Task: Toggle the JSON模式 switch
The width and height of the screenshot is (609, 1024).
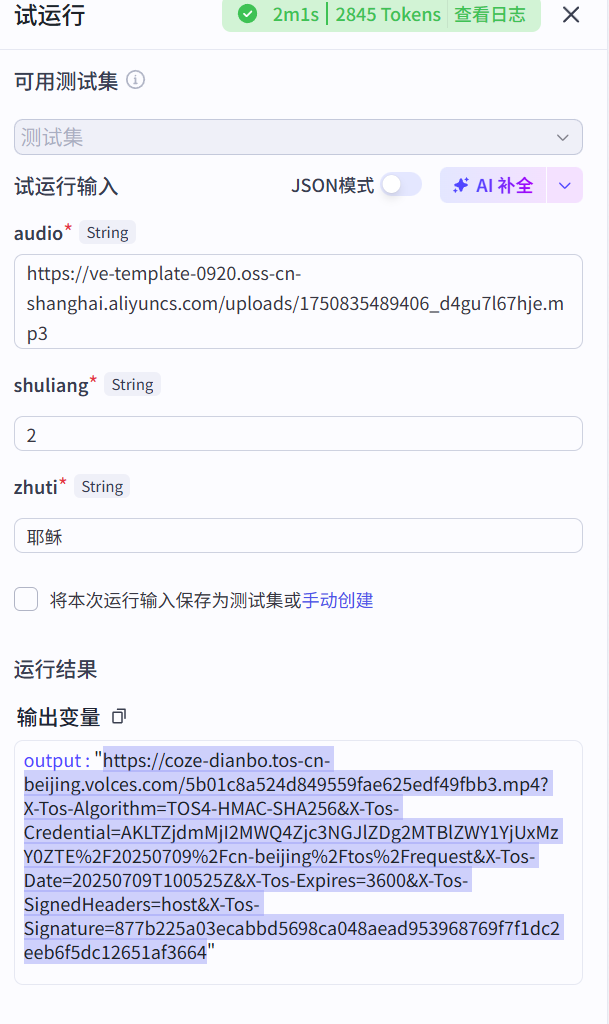Action: coord(401,185)
